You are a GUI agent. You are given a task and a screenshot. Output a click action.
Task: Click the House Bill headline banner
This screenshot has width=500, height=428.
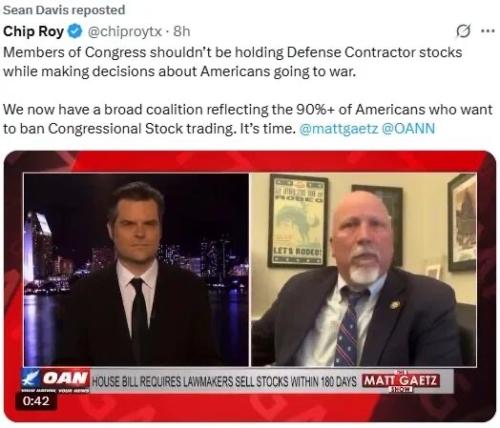point(224,381)
